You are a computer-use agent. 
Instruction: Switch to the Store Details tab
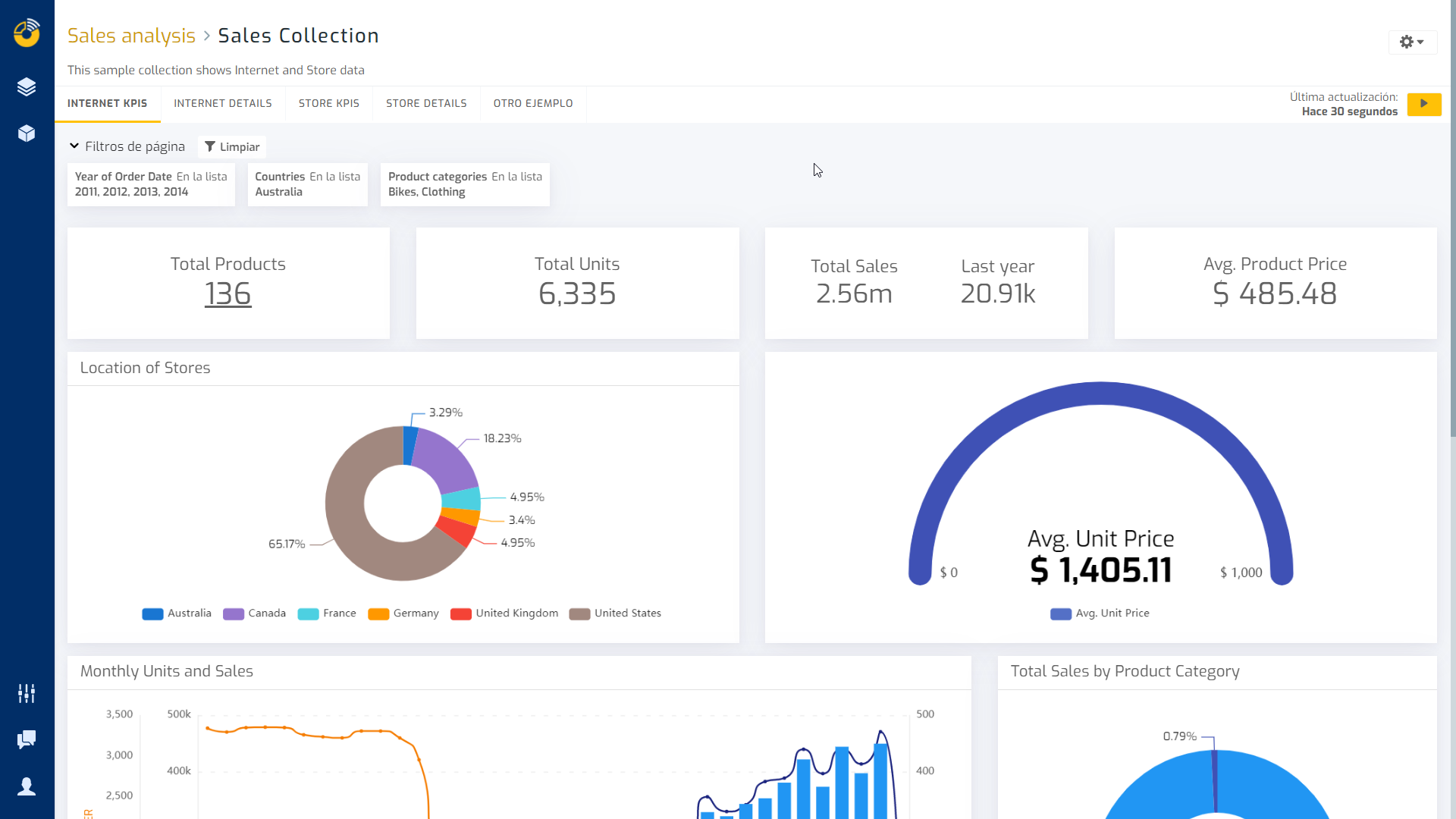[426, 104]
